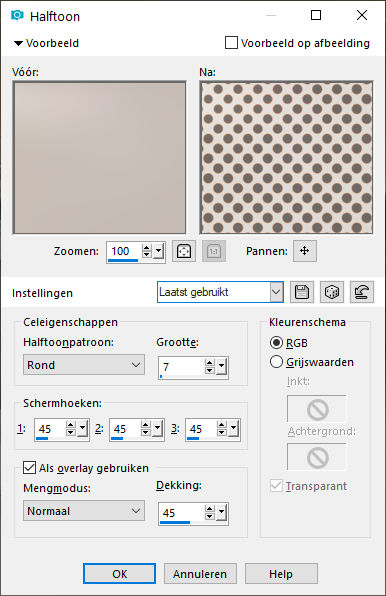Click the Zoomen value field showing 100
This screenshot has width=386, height=596.
[125, 251]
